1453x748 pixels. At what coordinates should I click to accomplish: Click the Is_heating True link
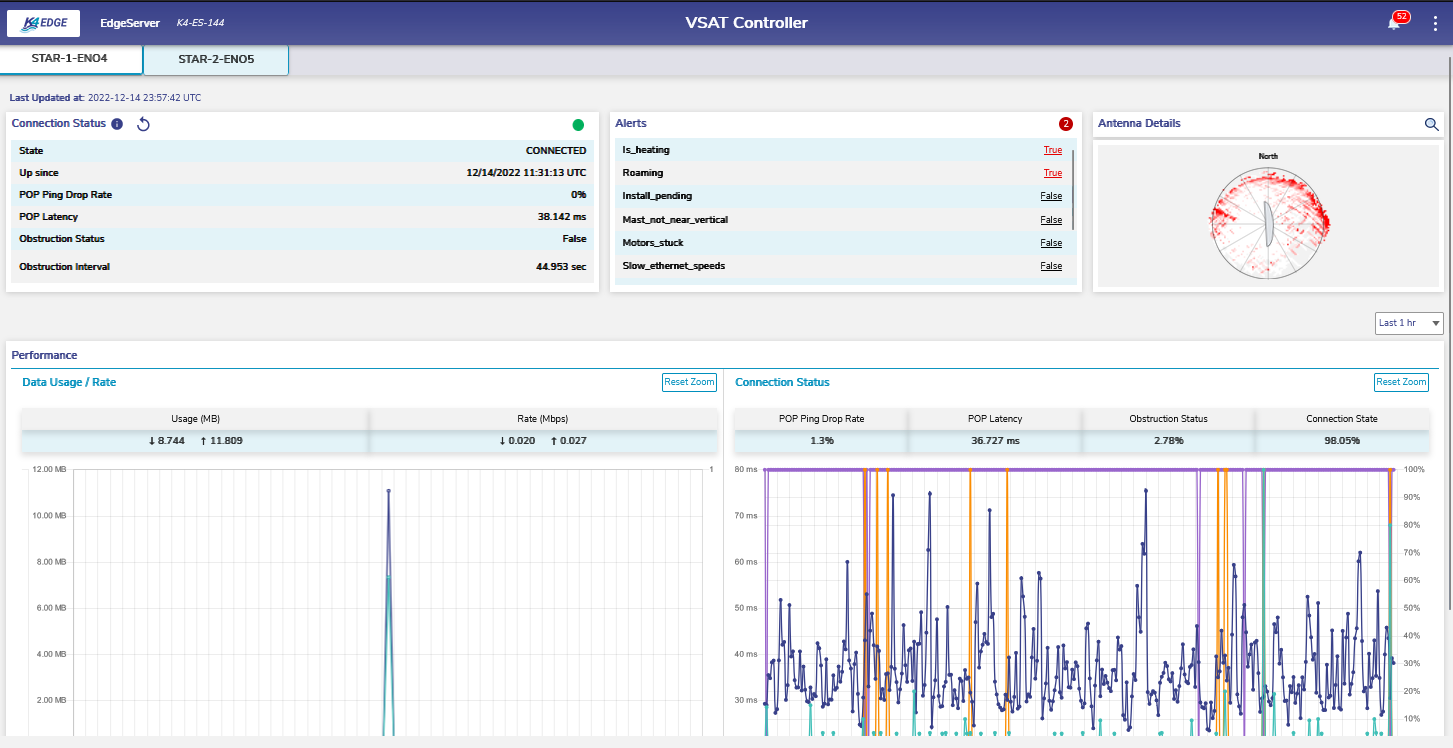click(1052, 150)
